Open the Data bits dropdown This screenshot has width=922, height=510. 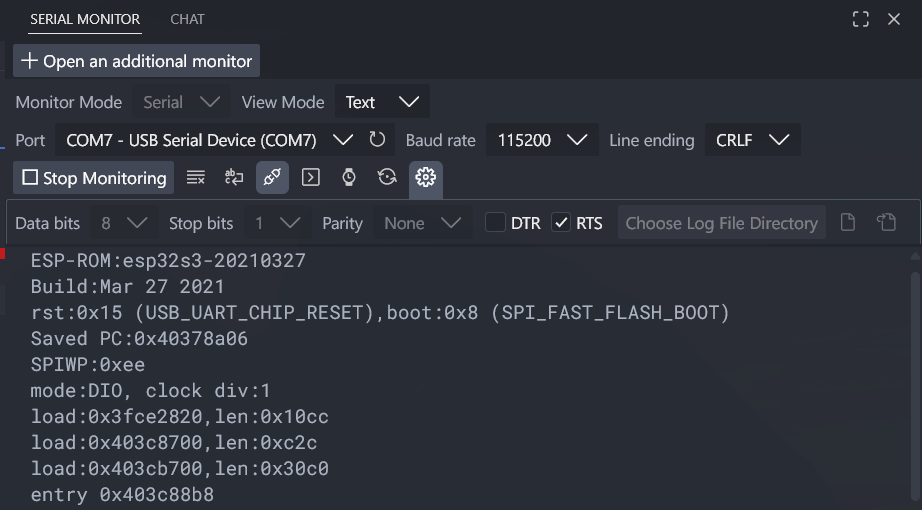coord(124,223)
